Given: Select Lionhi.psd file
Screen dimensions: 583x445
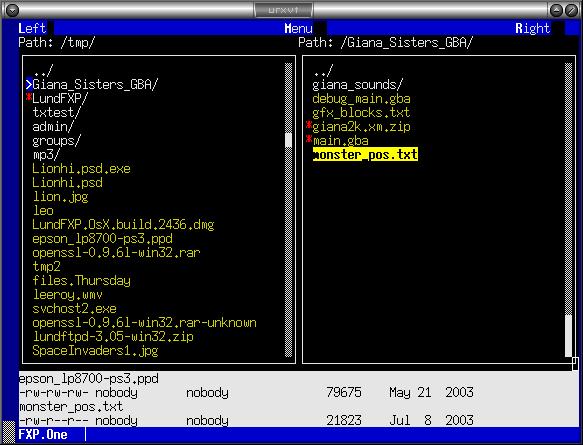Looking at the screenshot, I should click(x=67, y=183).
